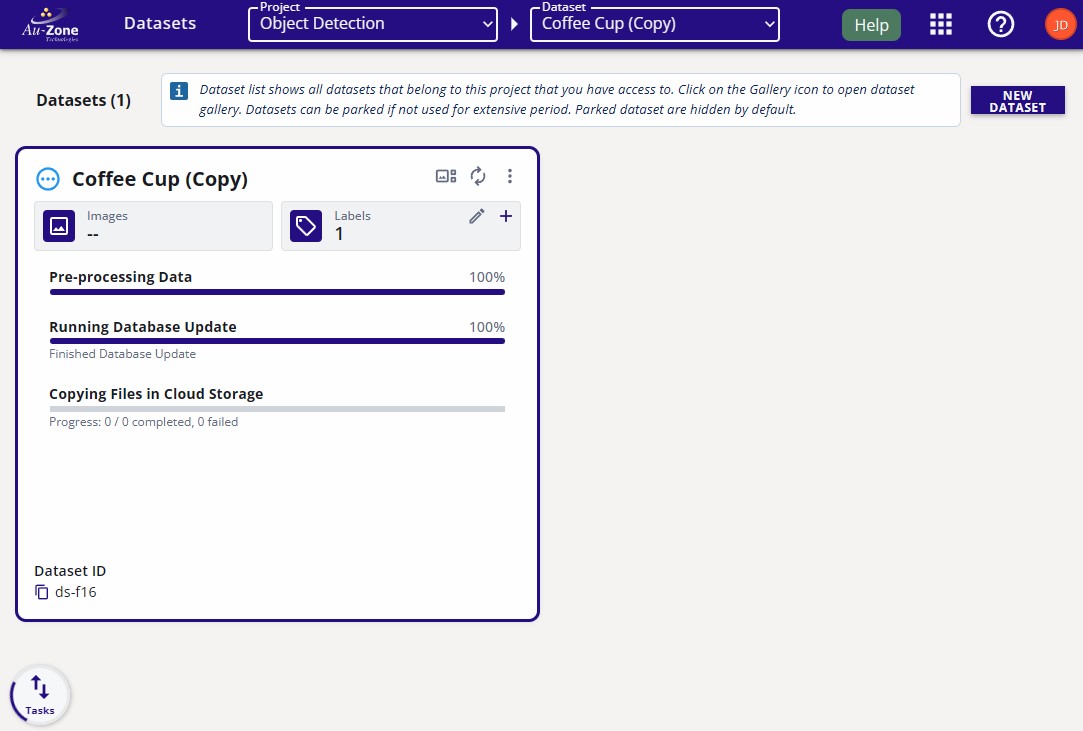Click the Datasets header link

click(x=160, y=23)
